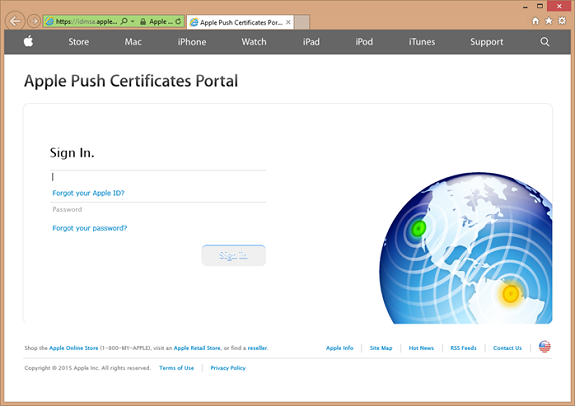
Task: Click the reseller footer link
Action: (x=257, y=348)
